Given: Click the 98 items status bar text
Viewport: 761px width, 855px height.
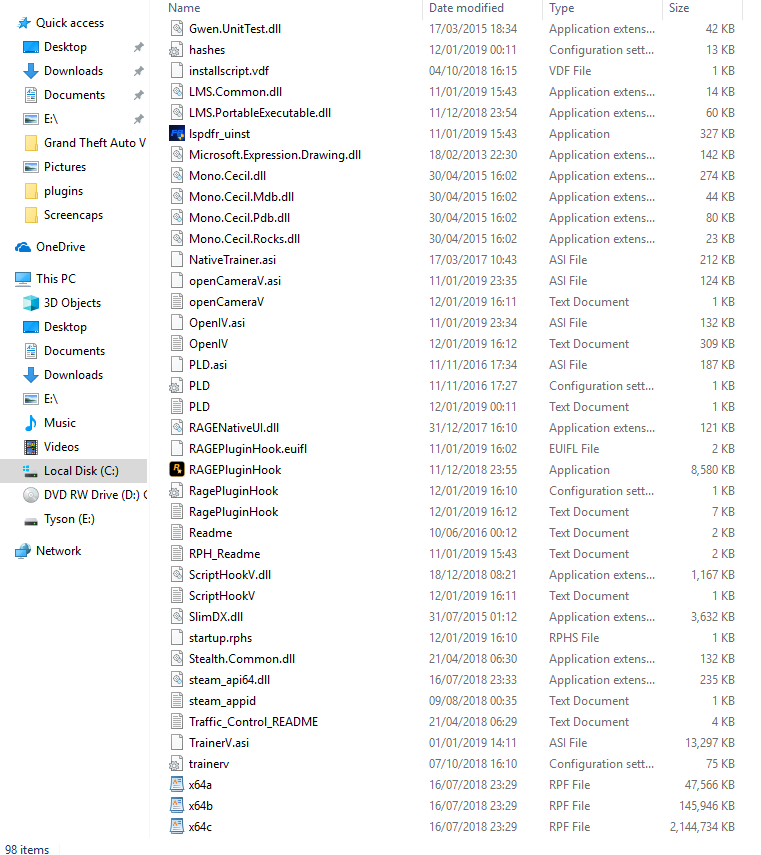Looking at the screenshot, I should [x=27, y=849].
